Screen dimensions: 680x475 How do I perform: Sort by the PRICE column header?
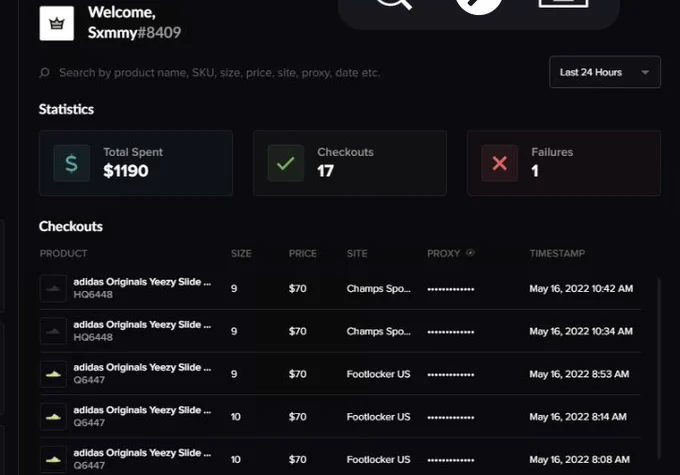(303, 253)
